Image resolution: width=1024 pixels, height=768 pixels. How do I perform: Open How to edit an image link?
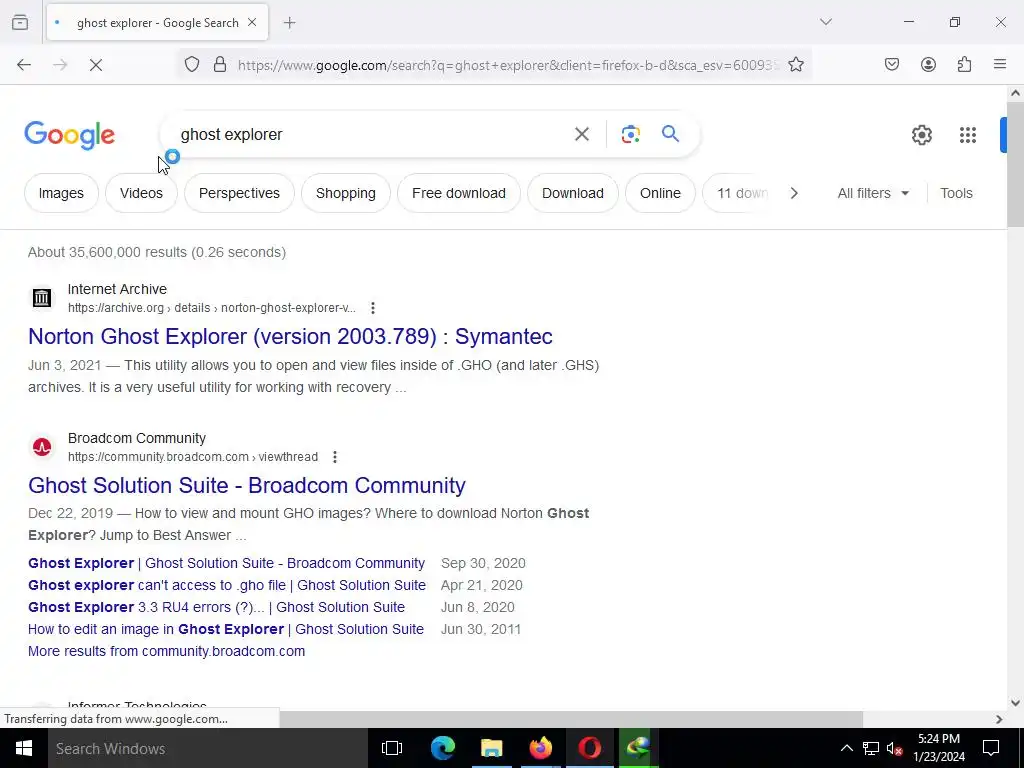coord(226,630)
